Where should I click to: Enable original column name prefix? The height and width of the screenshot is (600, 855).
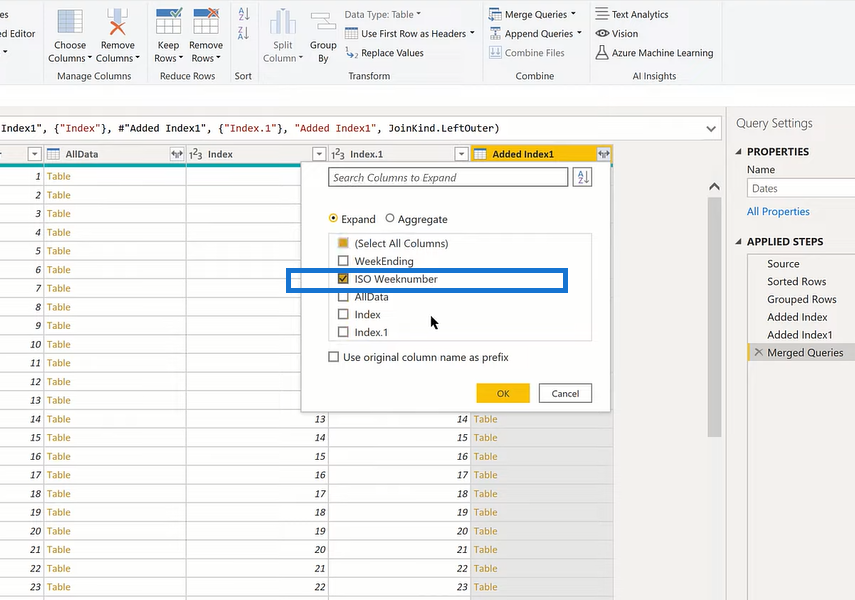pos(333,357)
